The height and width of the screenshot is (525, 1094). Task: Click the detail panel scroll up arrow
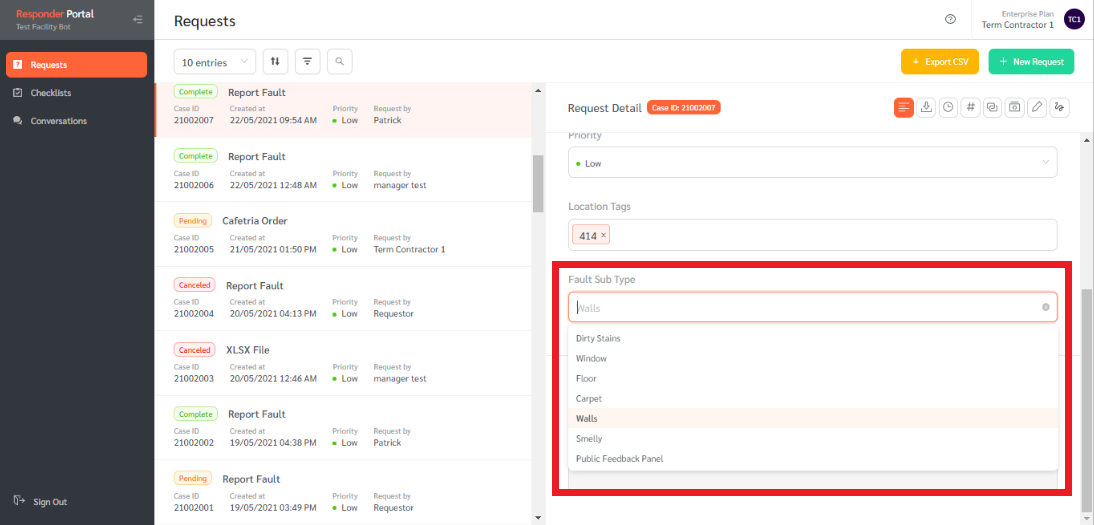1087,140
